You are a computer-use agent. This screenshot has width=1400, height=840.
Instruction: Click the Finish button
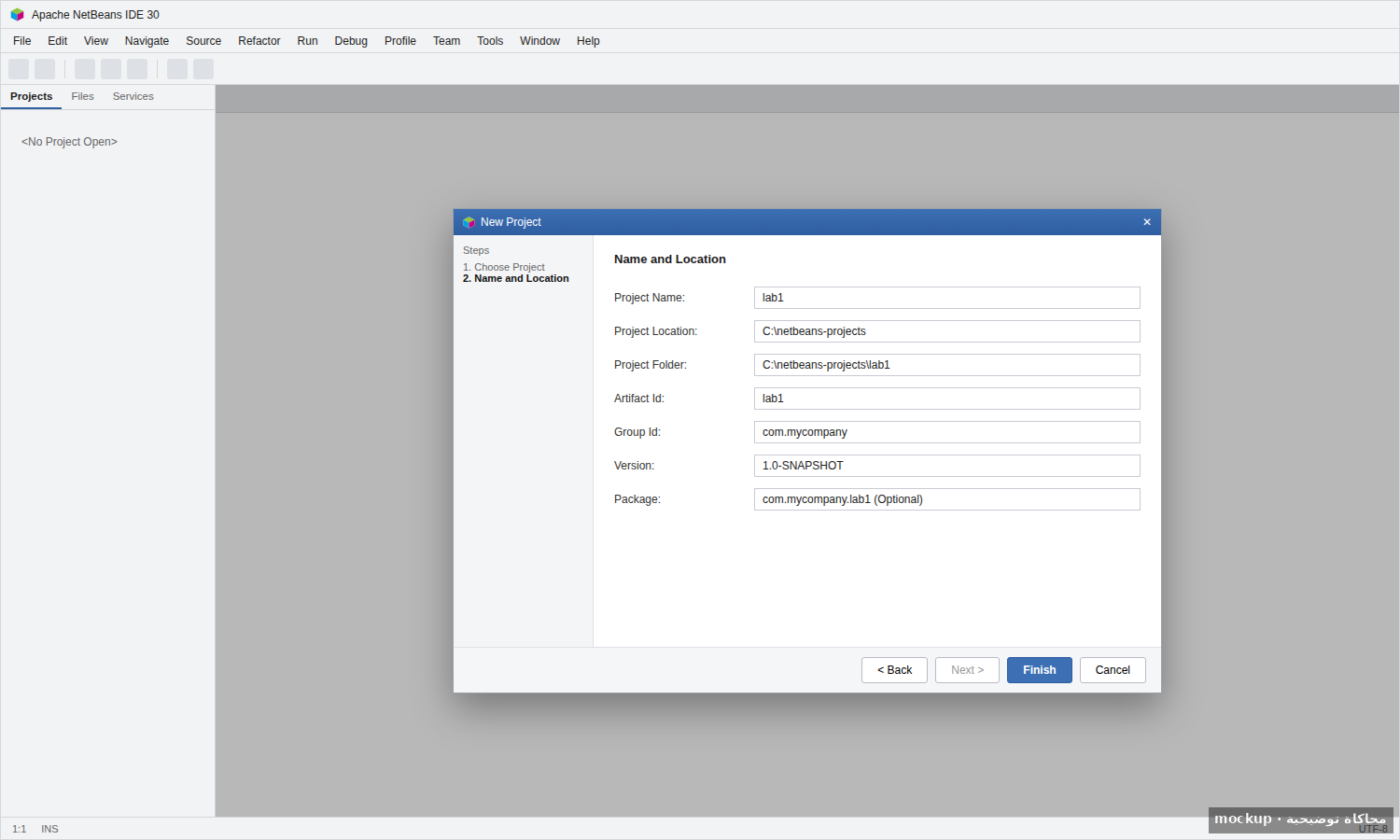[1040, 670]
